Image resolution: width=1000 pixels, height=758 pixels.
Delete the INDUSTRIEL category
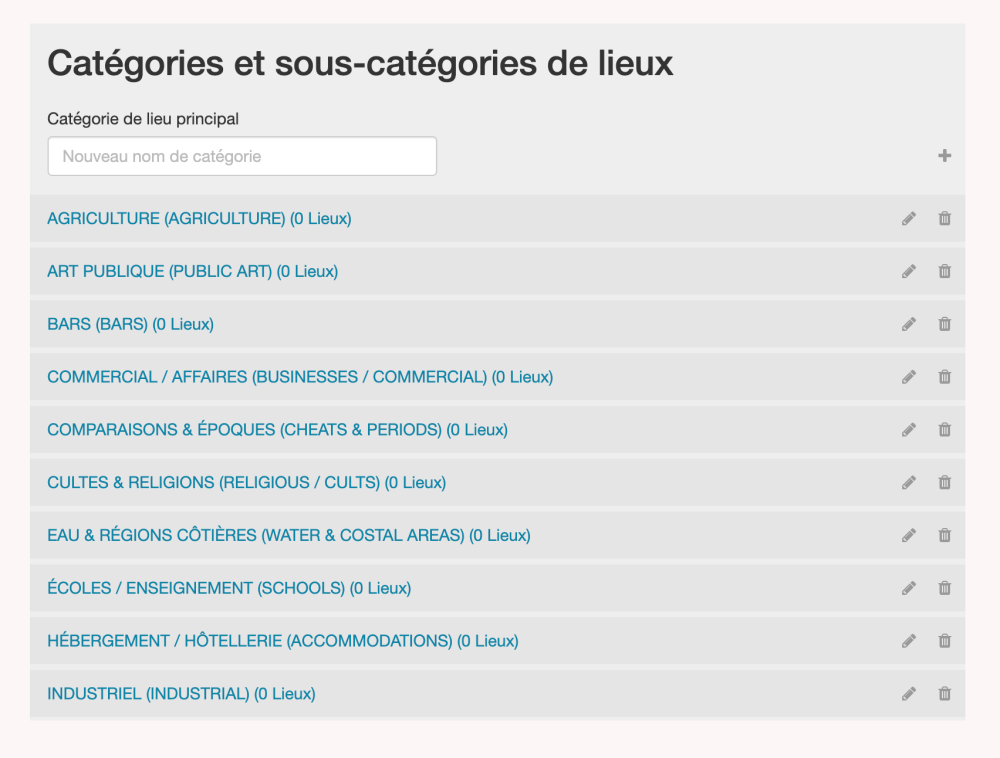[x=944, y=694]
